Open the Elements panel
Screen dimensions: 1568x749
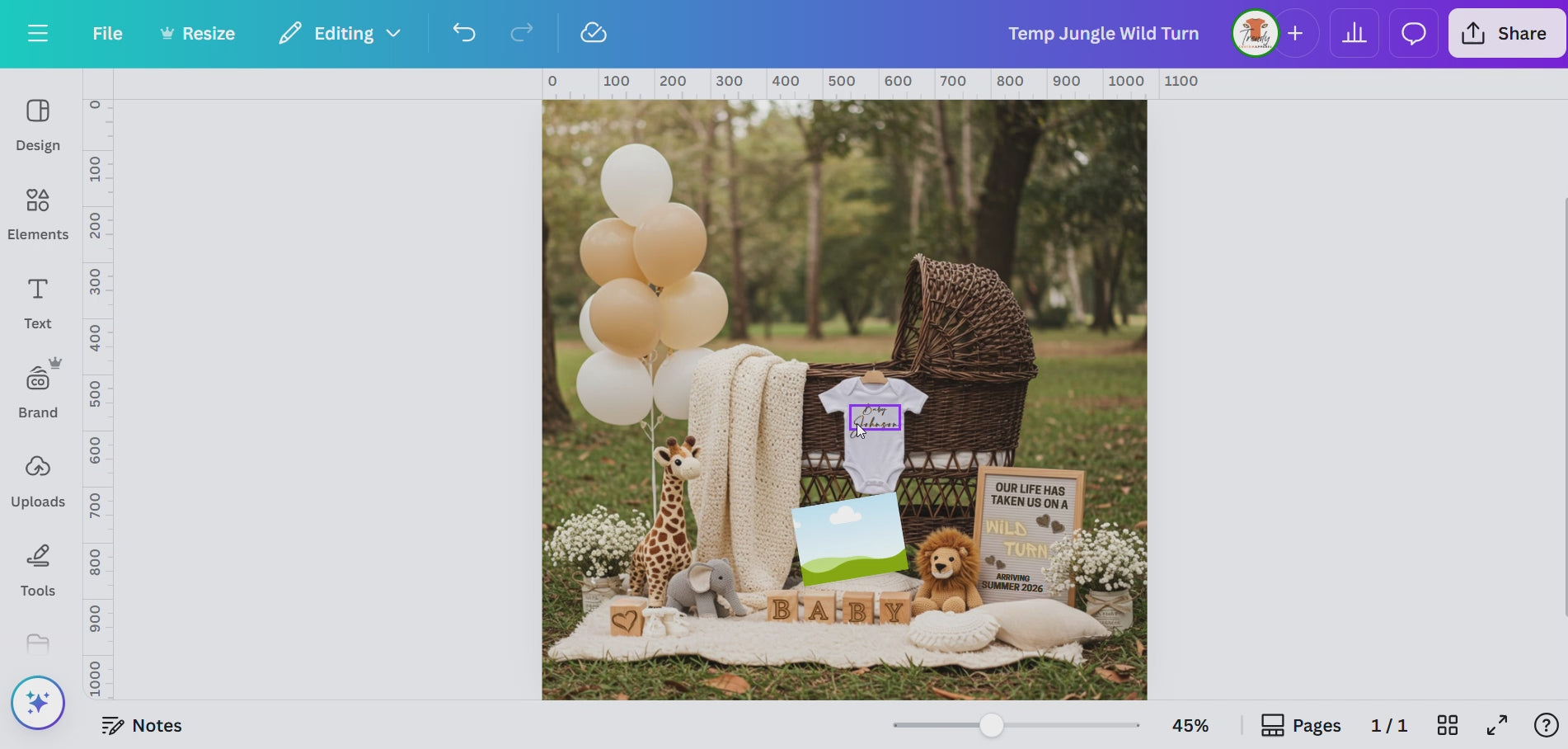(x=38, y=214)
